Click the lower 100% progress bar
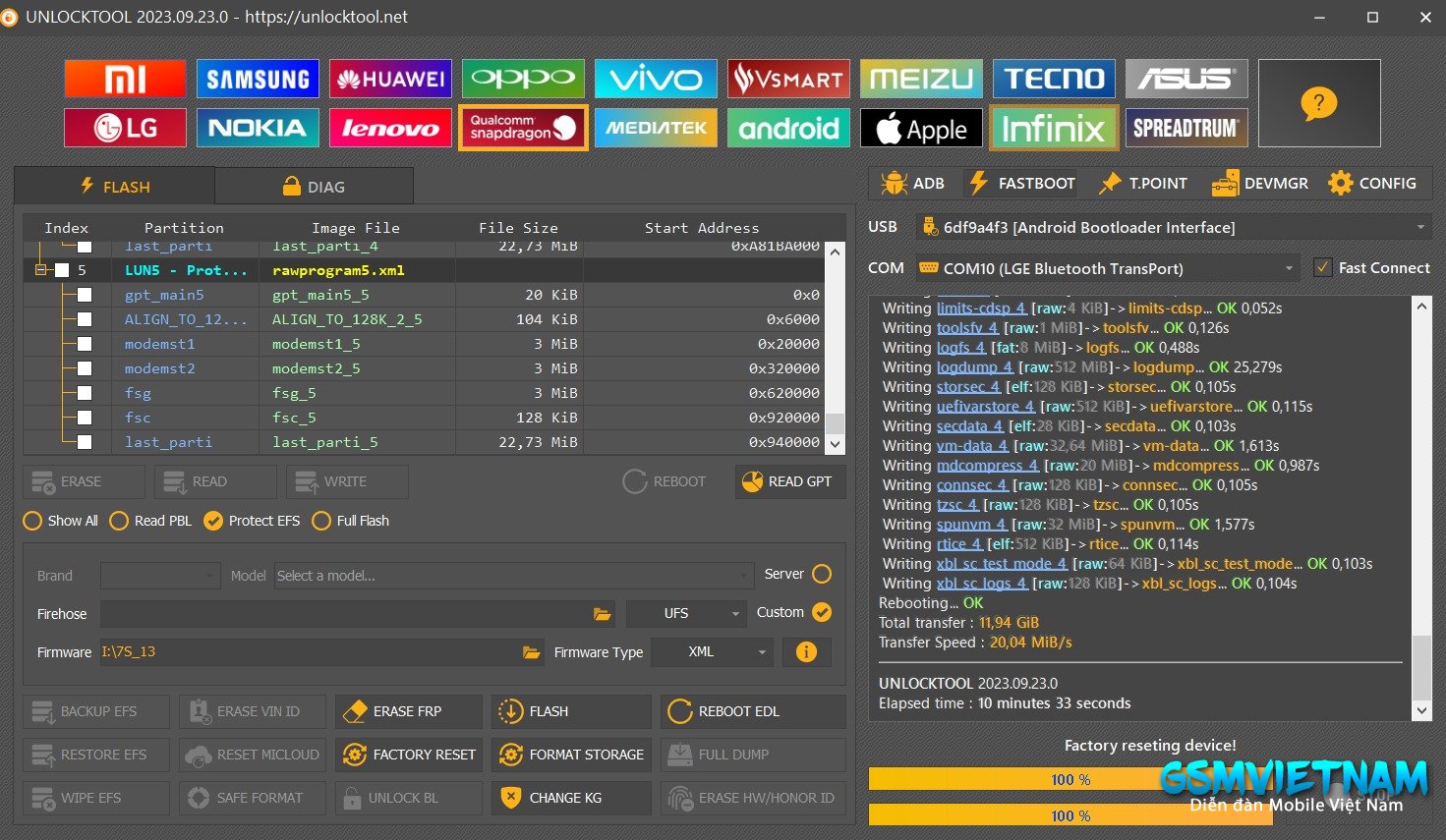The width and height of the screenshot is (1446, 840). coord(1070,815)
